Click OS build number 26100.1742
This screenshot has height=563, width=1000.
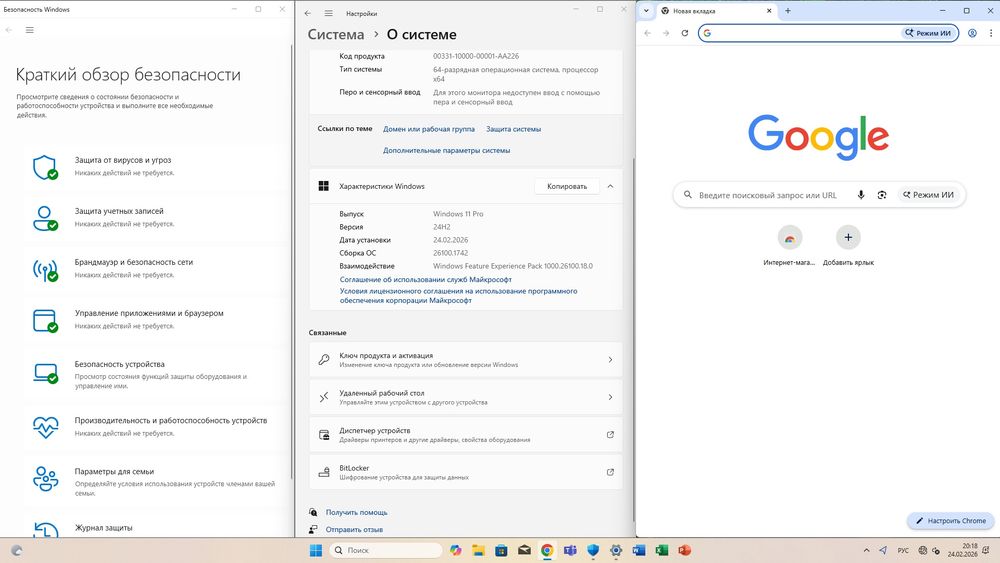[450, 253]
